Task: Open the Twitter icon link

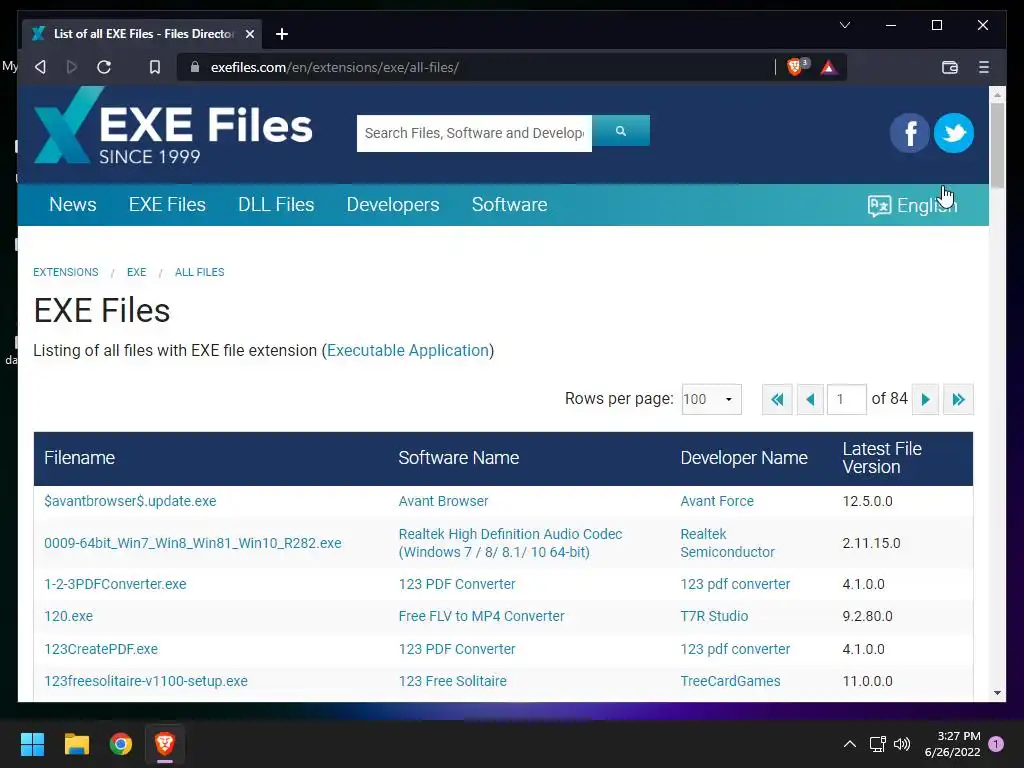Action: point(953,133)
